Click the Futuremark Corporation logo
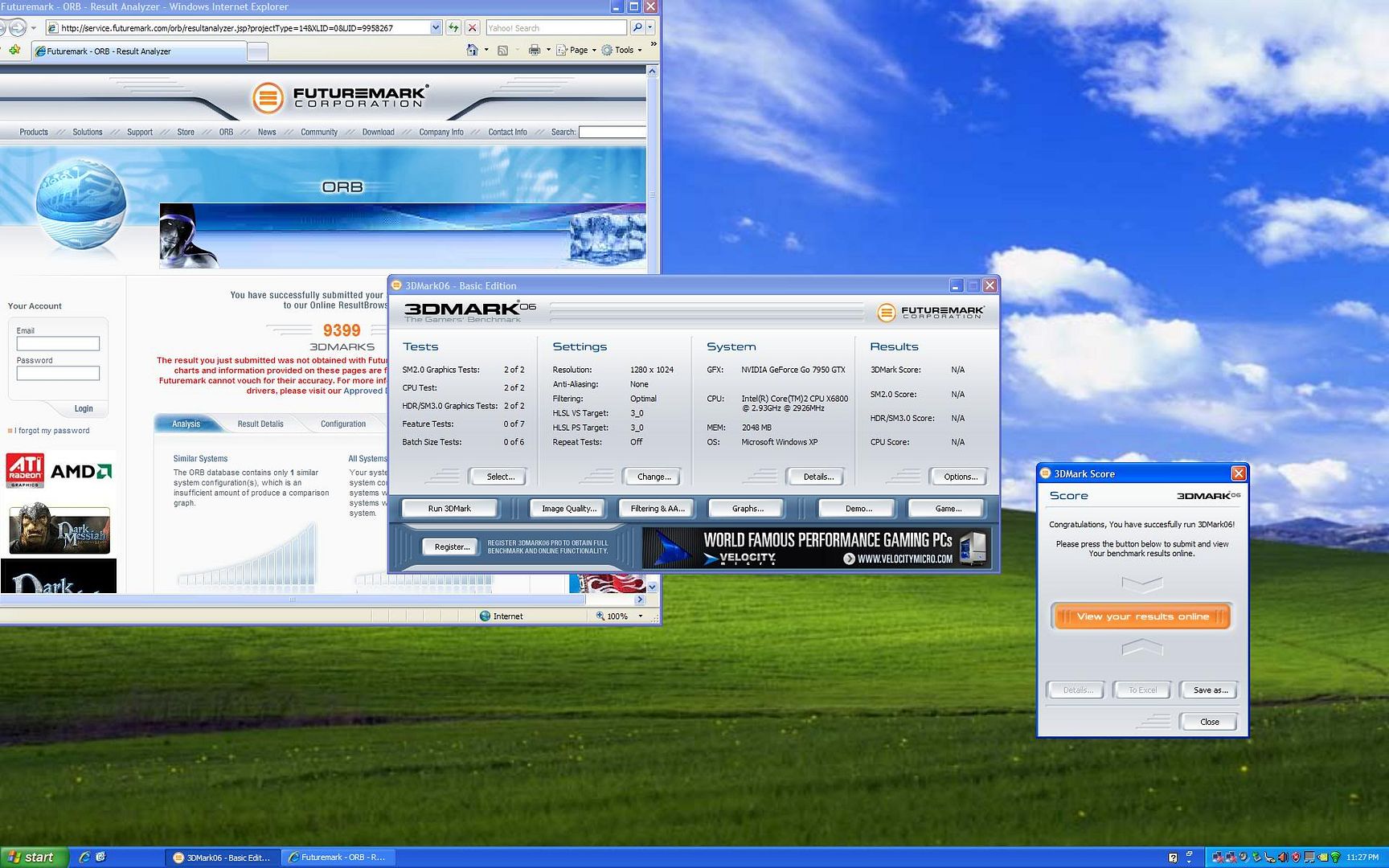The width and height of the screenshot is (1389, 868). click(341, 97)
